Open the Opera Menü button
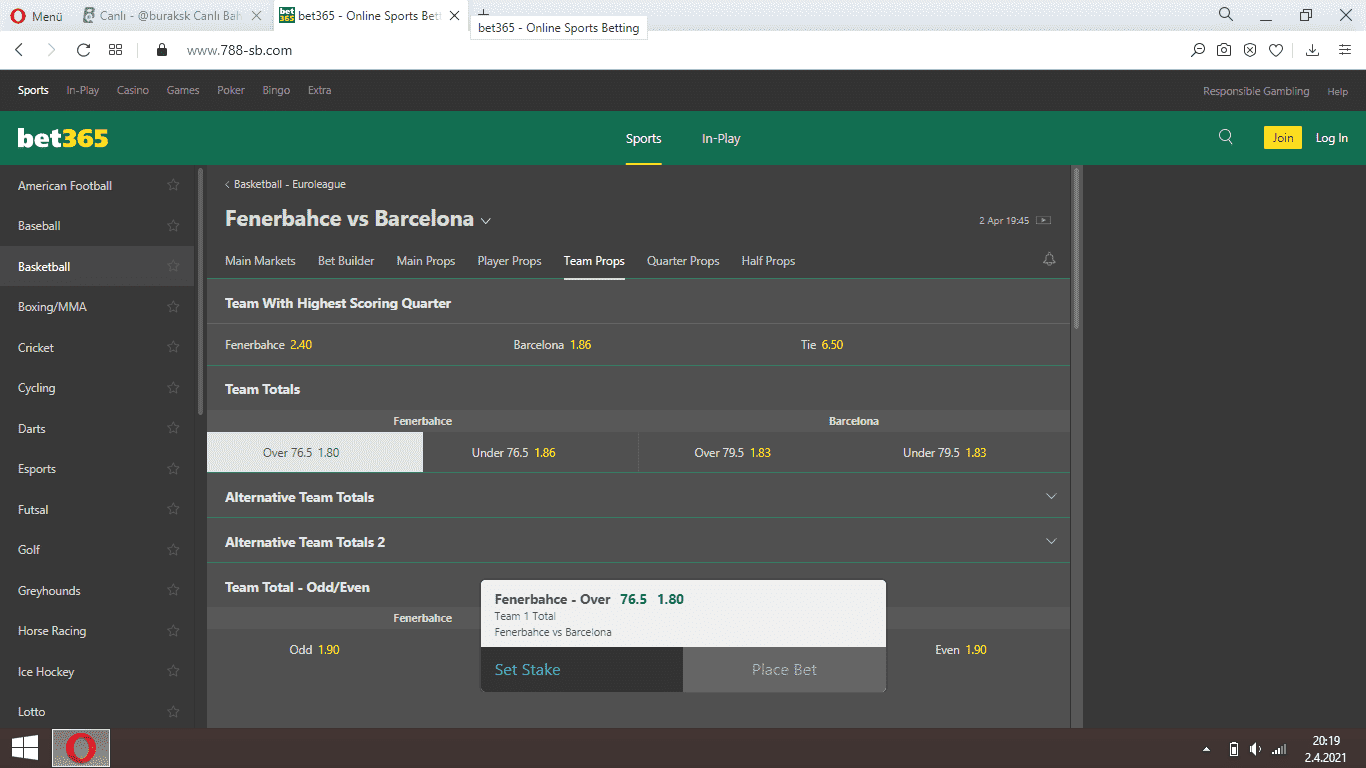 click(35, 16)
